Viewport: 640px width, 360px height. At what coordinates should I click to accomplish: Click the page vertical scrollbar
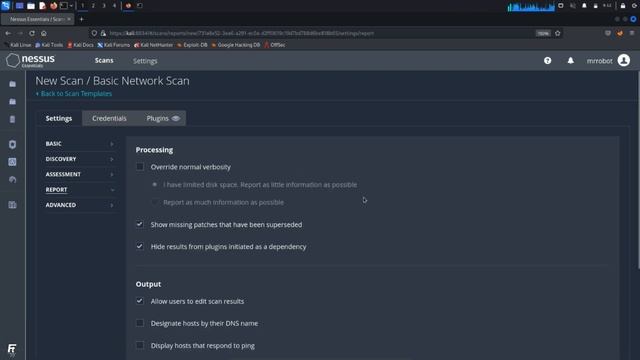[x=638, y=171]
